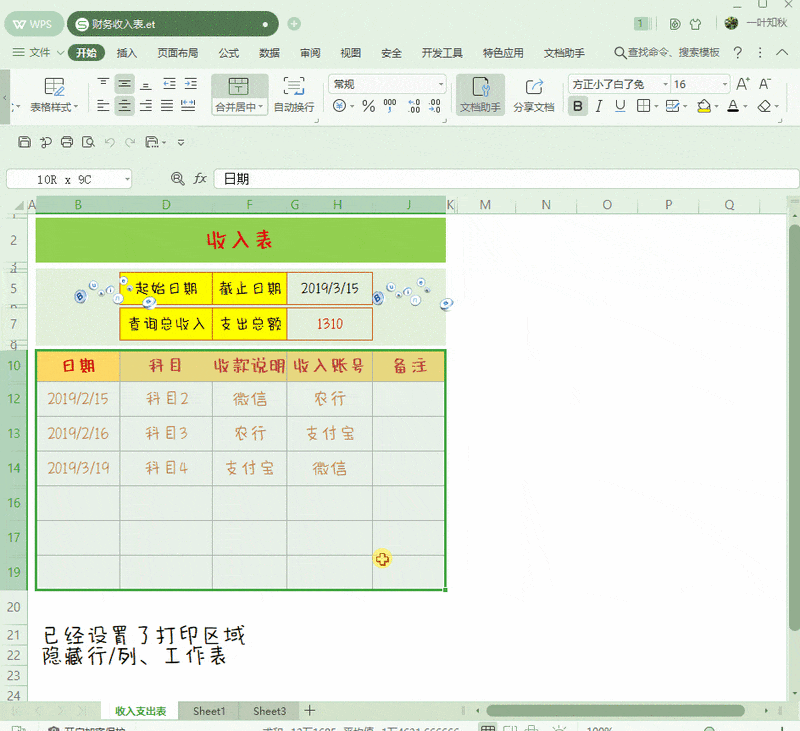Open the 文档助手 (Document Assistant) panel icon
Viewport: 800px width, 731px height.
pos(480,95)
